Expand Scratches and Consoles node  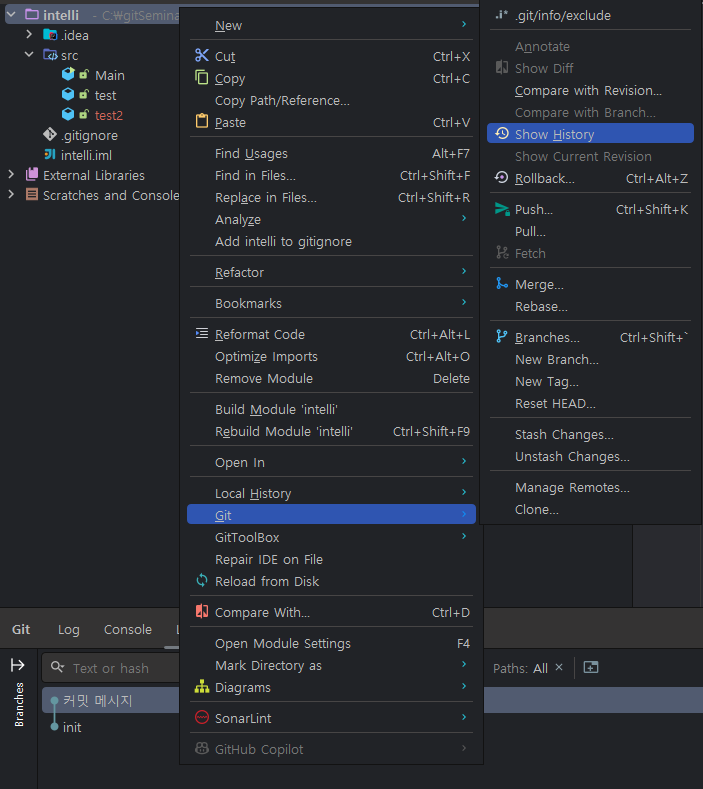click(x=11, y=194)
